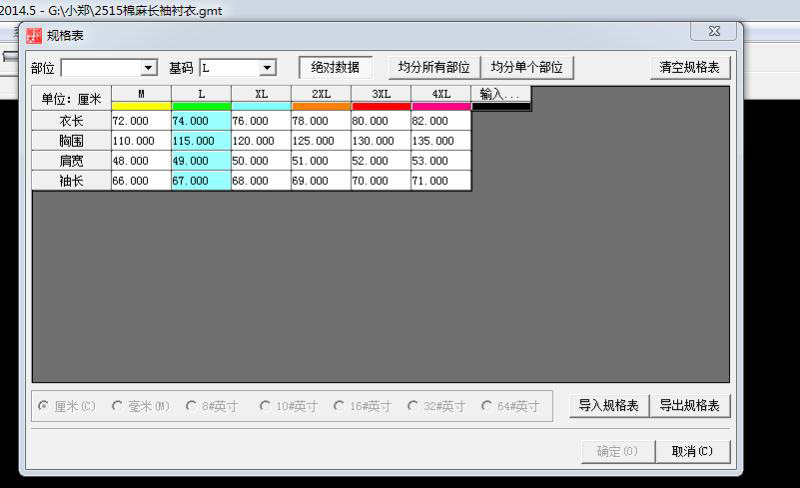Click the 输入... new size column header
Viewport: 800px width, 488px height.
click(x=501, y=94)
